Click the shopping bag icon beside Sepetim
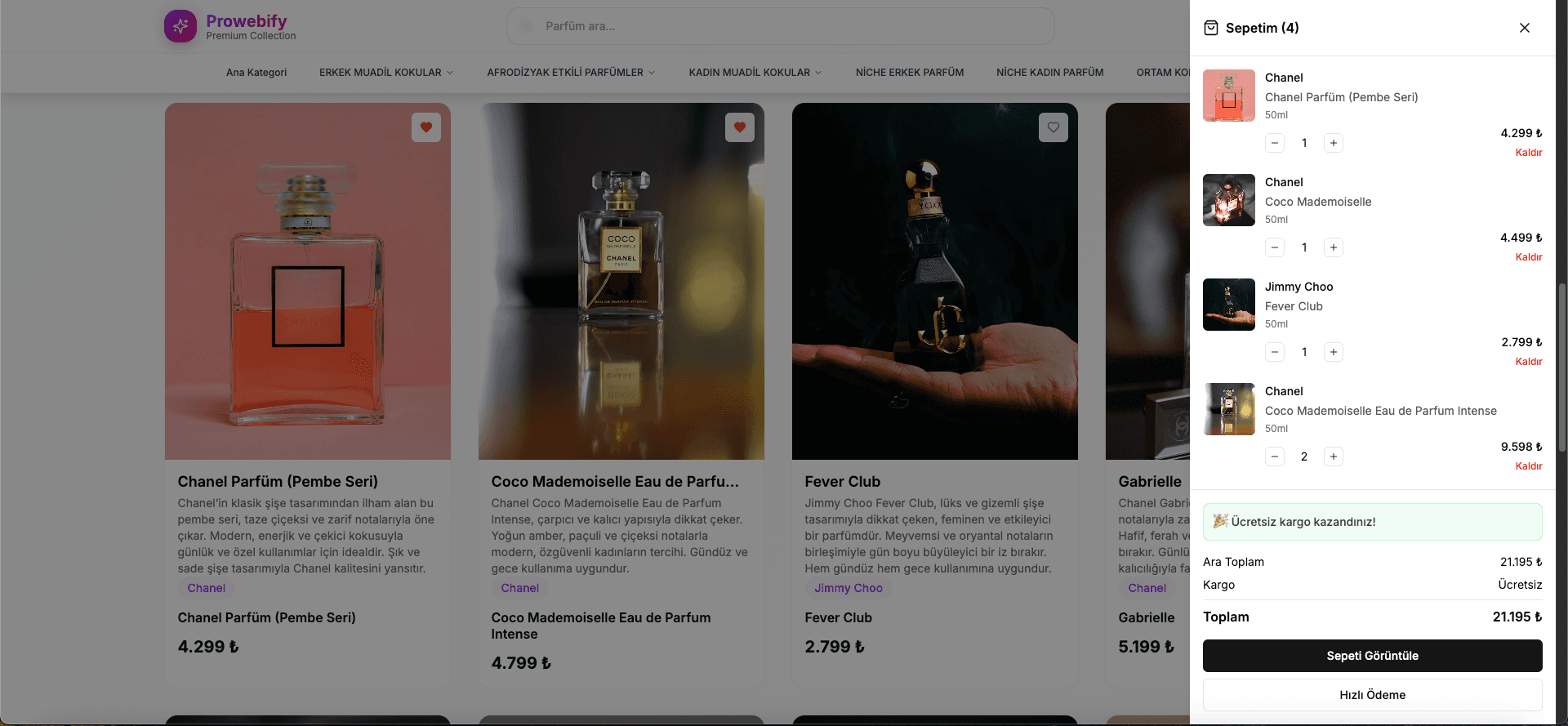 pyautogui.click(x=1211, y=28)
